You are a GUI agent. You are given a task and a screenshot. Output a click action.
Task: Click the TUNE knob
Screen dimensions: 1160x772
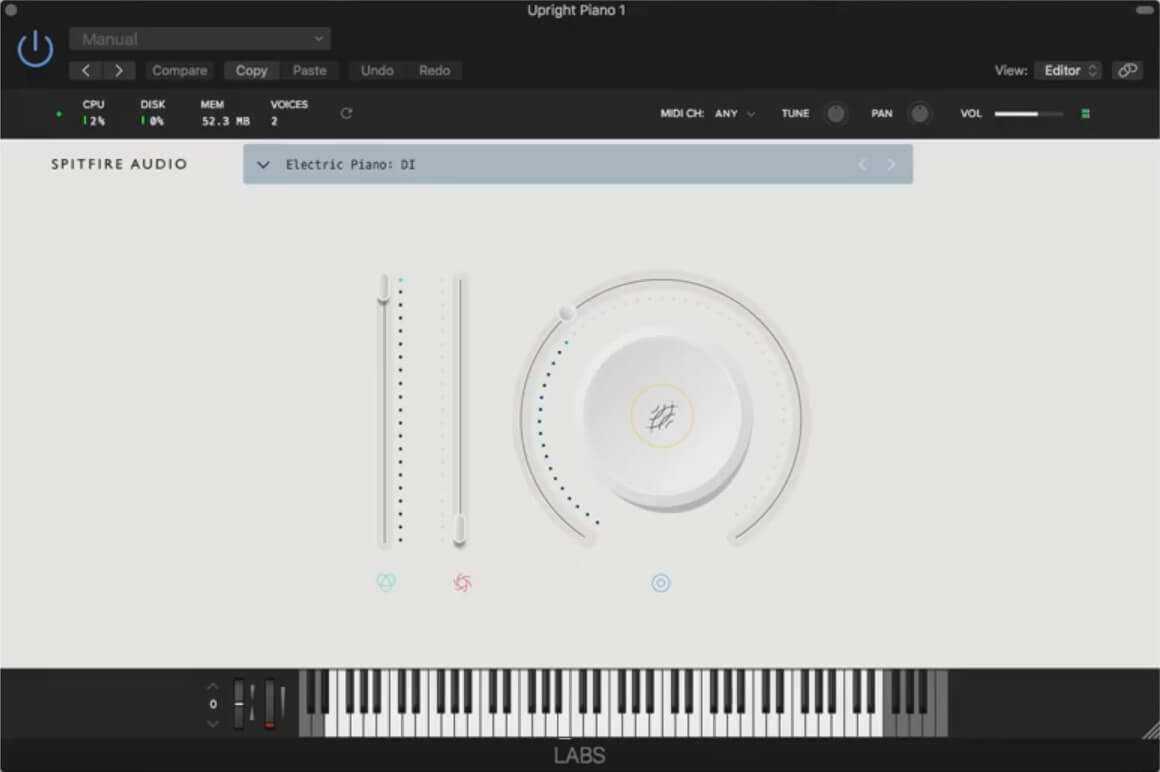(x=835, y=114)
